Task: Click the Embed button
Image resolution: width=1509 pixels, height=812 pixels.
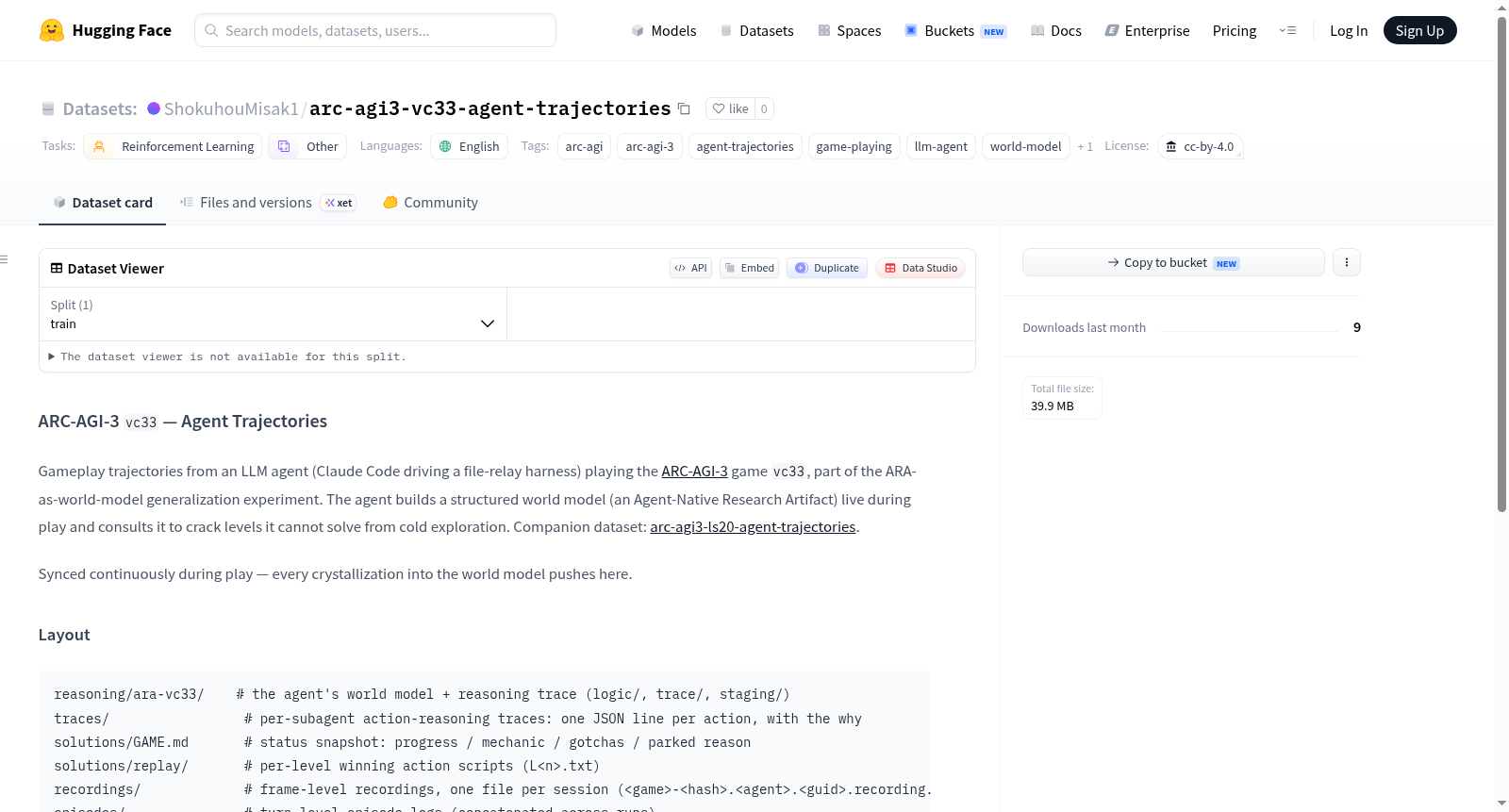Action: click(750, 268)
